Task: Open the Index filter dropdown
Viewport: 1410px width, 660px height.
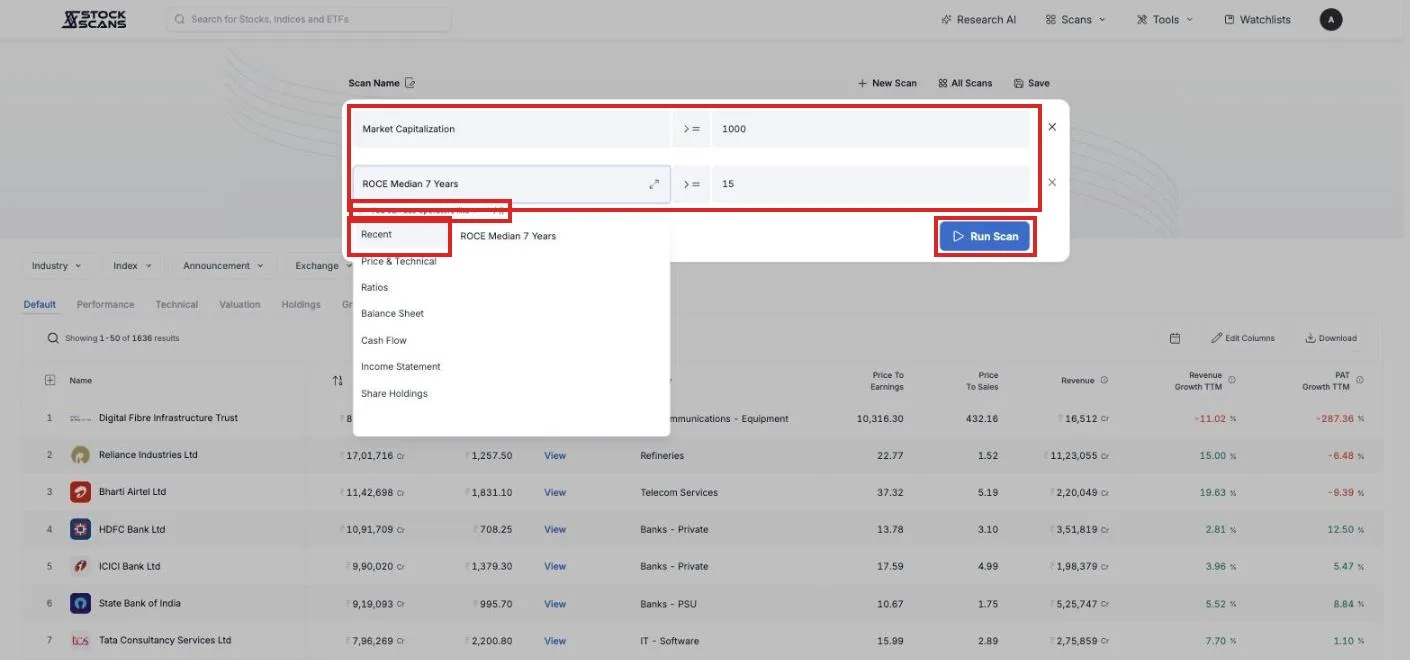Action: click(132, 266)
